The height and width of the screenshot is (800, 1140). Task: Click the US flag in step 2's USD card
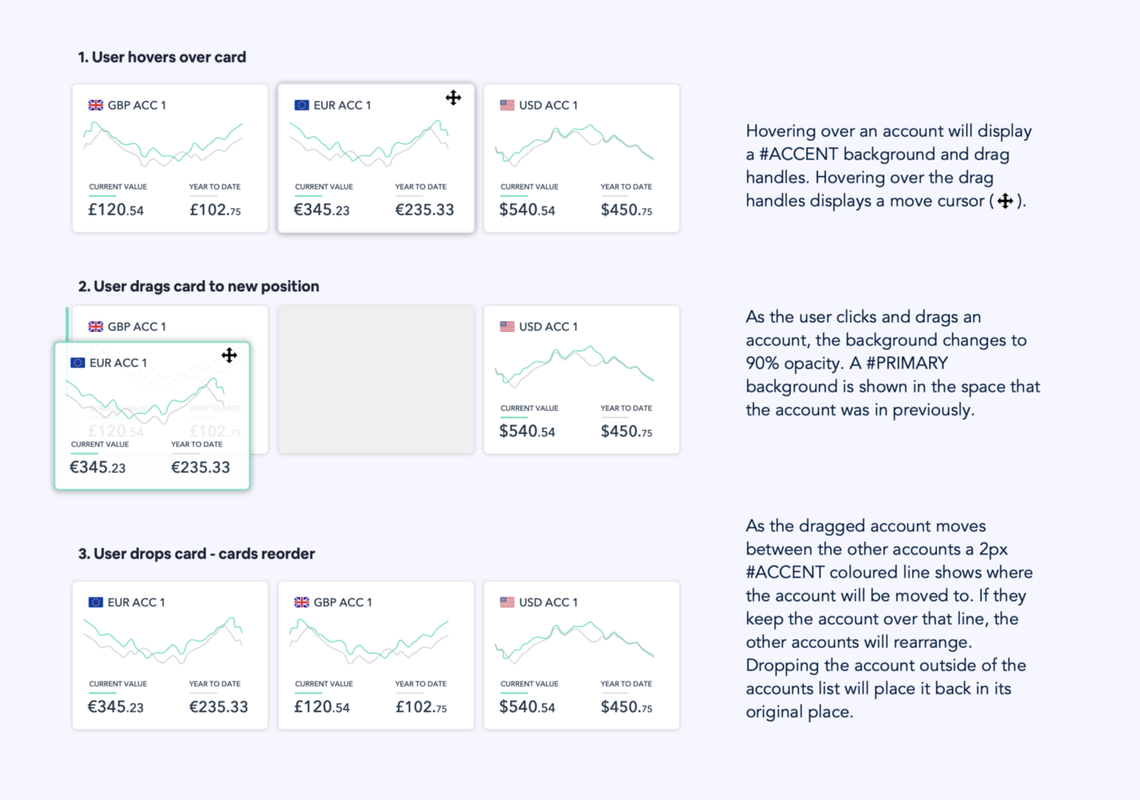507,327
